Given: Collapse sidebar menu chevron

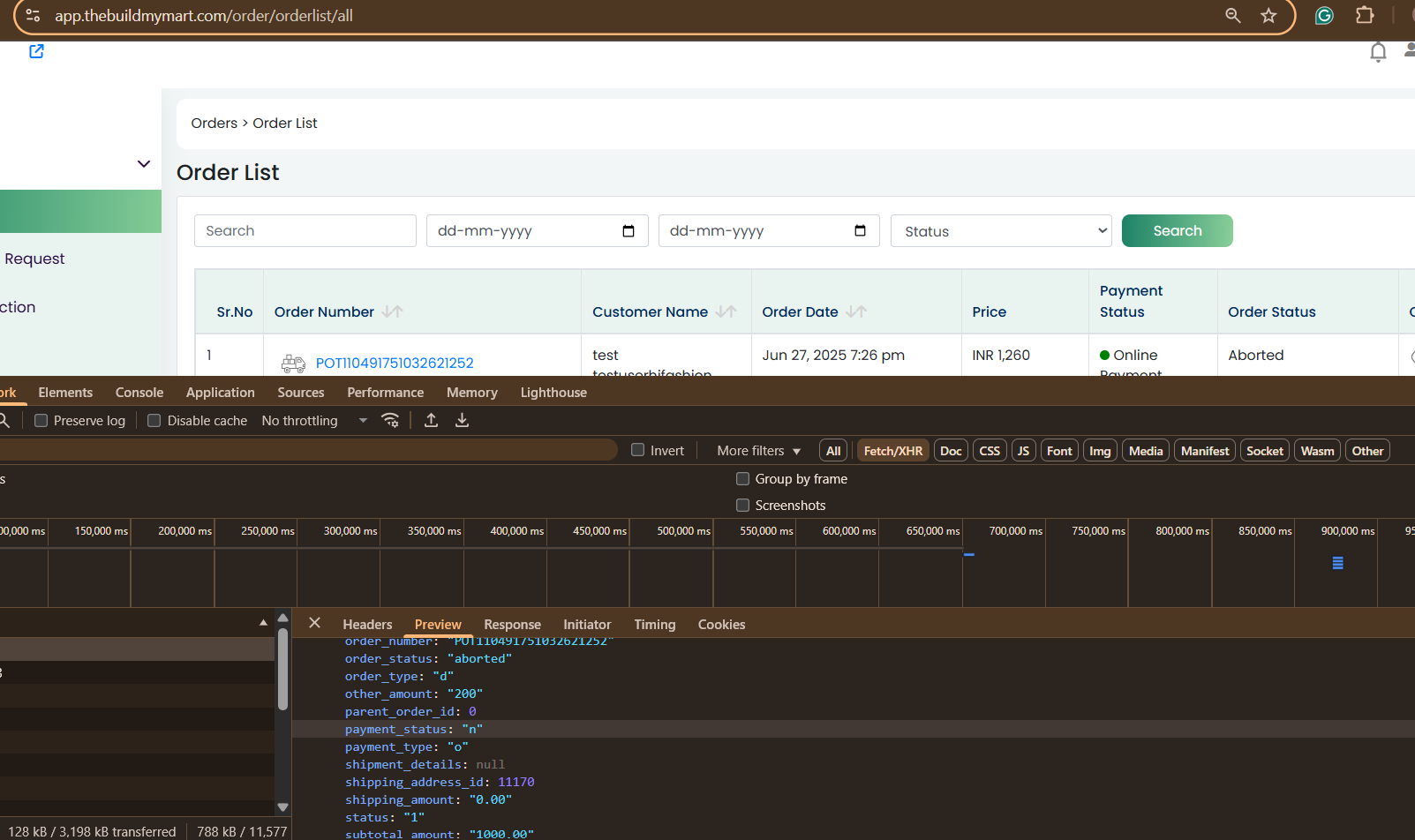Looking at the screenshot, I should [x=144, y=164].
